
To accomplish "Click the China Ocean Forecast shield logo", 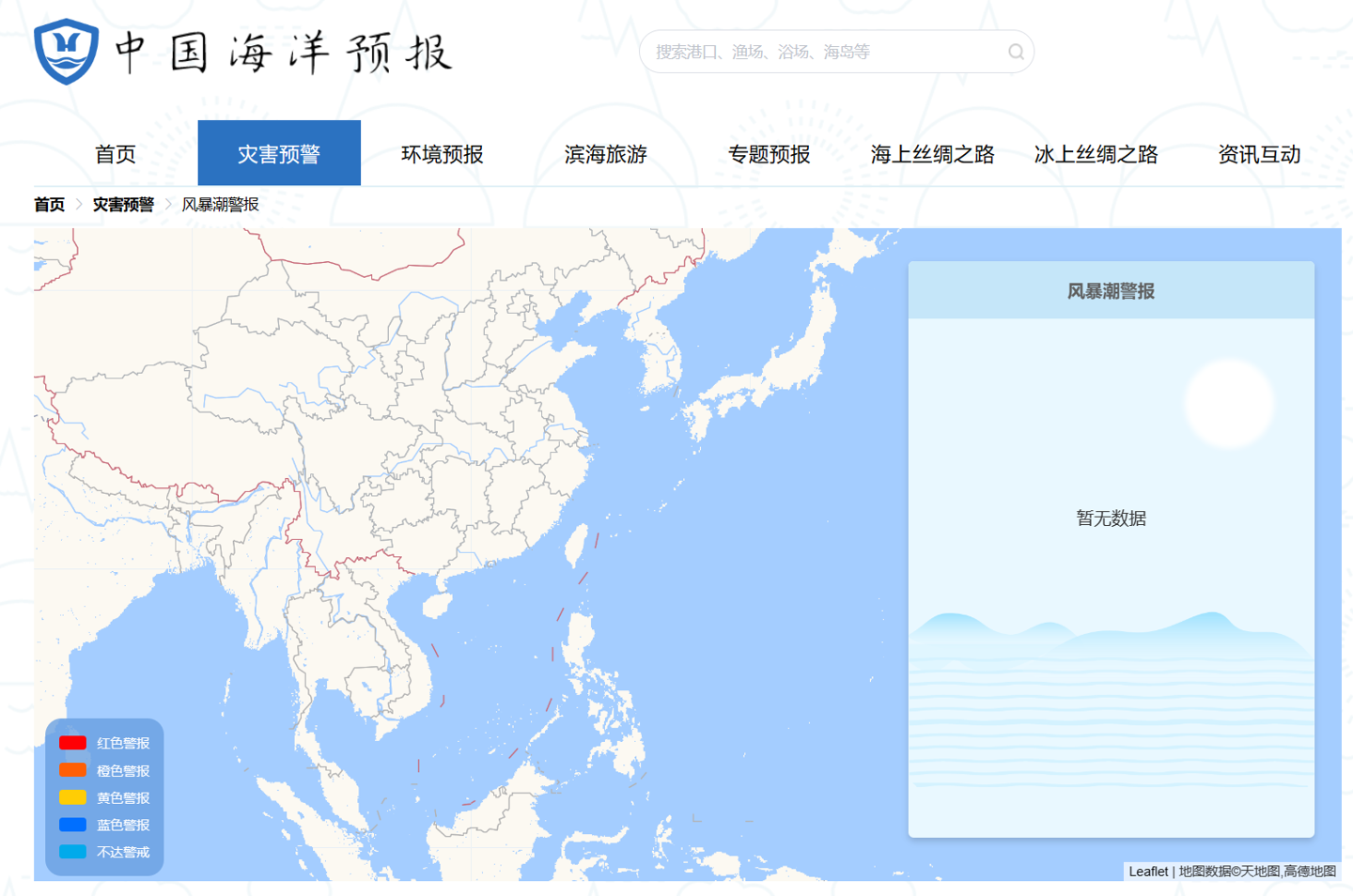I will point(66,52).
